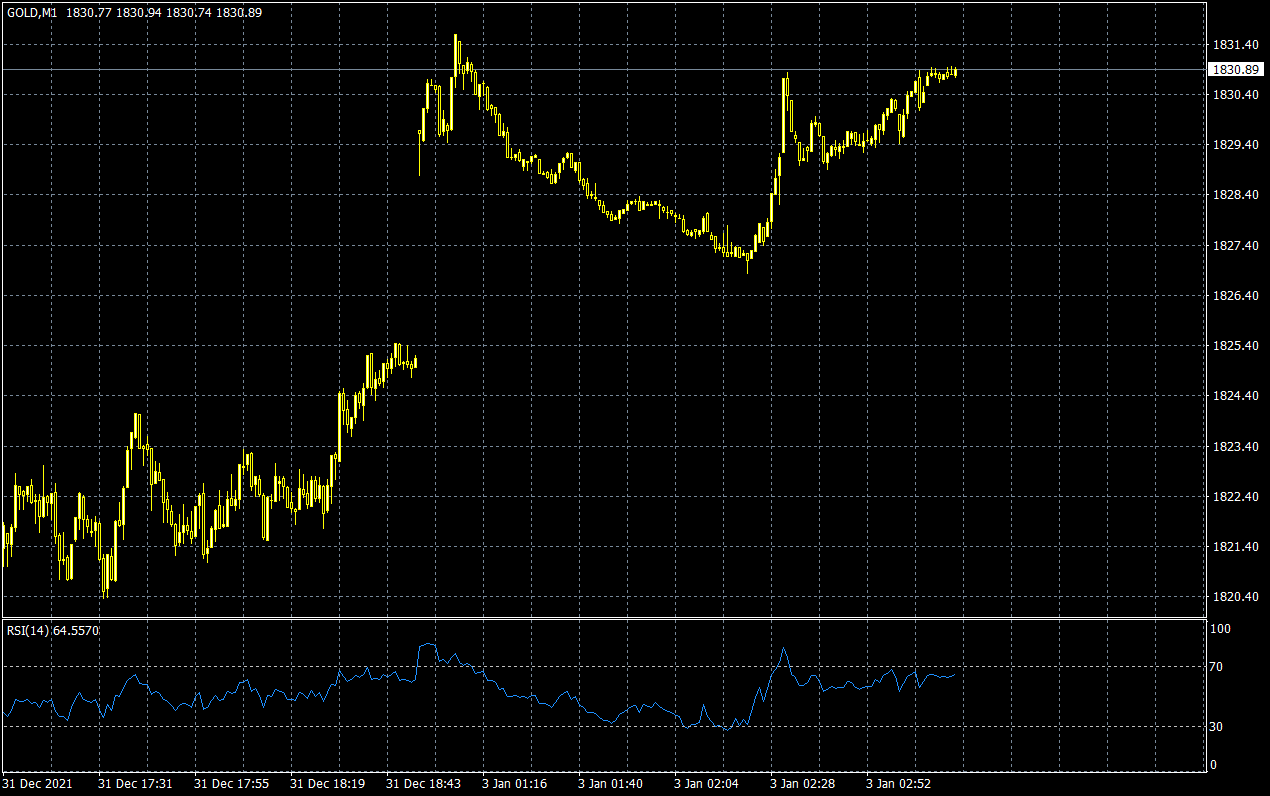Viewport: 1270px width, 796px height.
Task: Click the 3 Jan 01:40 time label
Action: pyautogui.click(x=611, y=783)
